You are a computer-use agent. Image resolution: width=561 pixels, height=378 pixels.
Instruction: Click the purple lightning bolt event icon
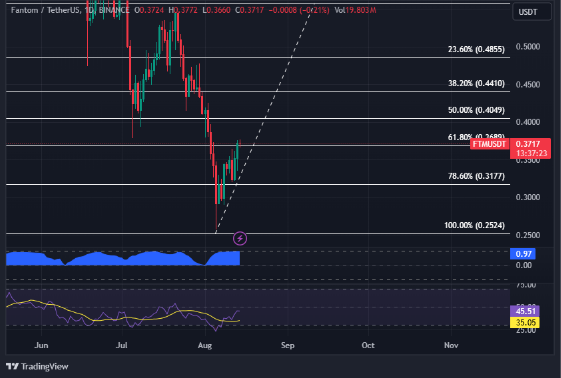[x=240, y=238]
